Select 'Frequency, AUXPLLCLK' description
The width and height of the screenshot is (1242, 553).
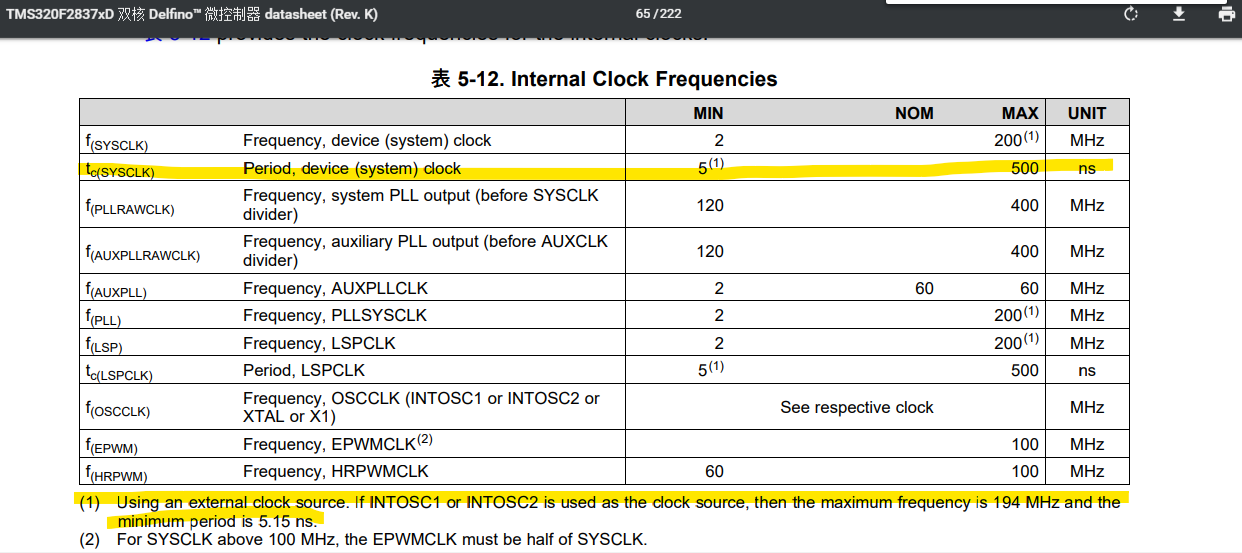[x=335, y=288]
